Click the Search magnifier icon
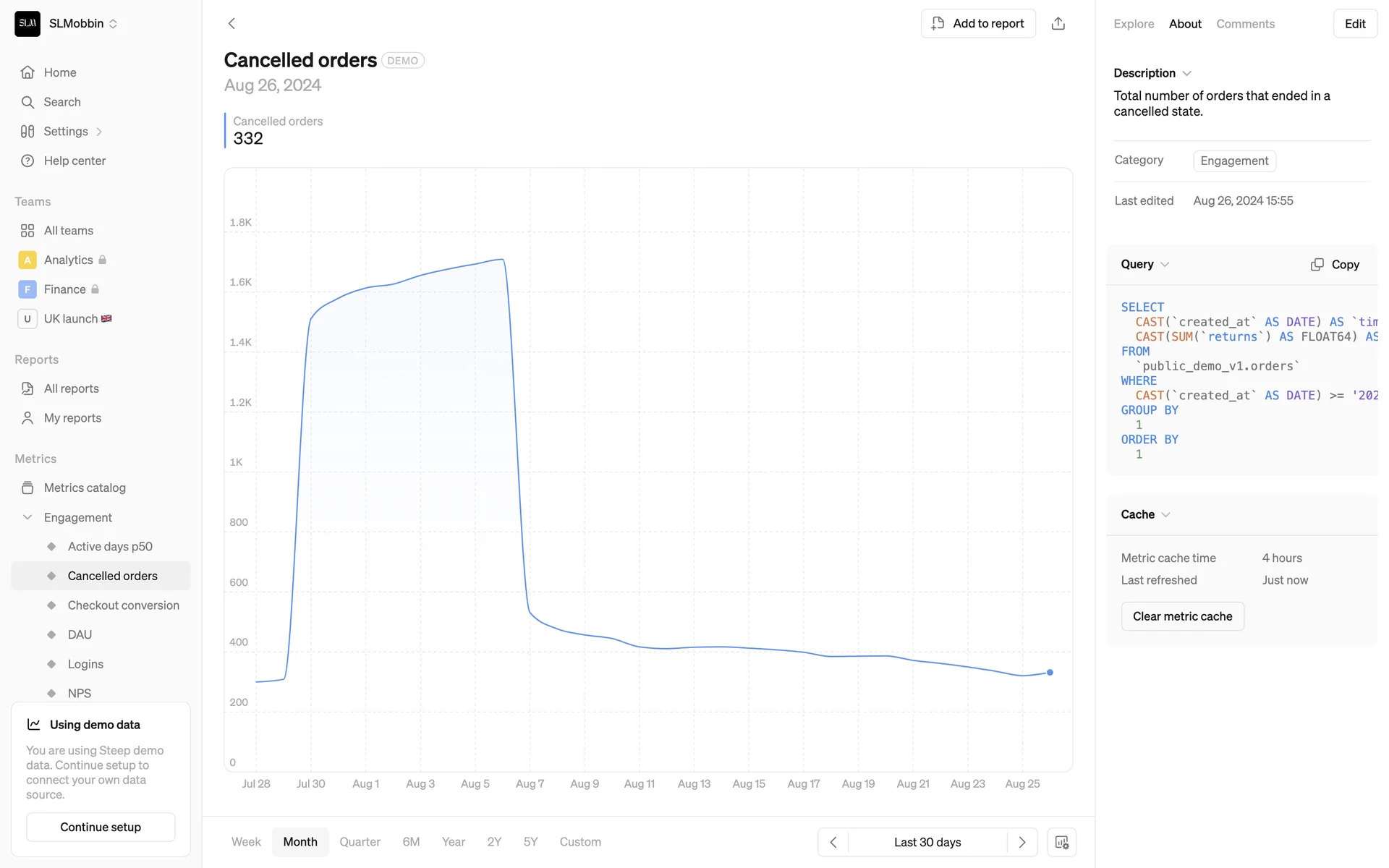 [27, 102]
